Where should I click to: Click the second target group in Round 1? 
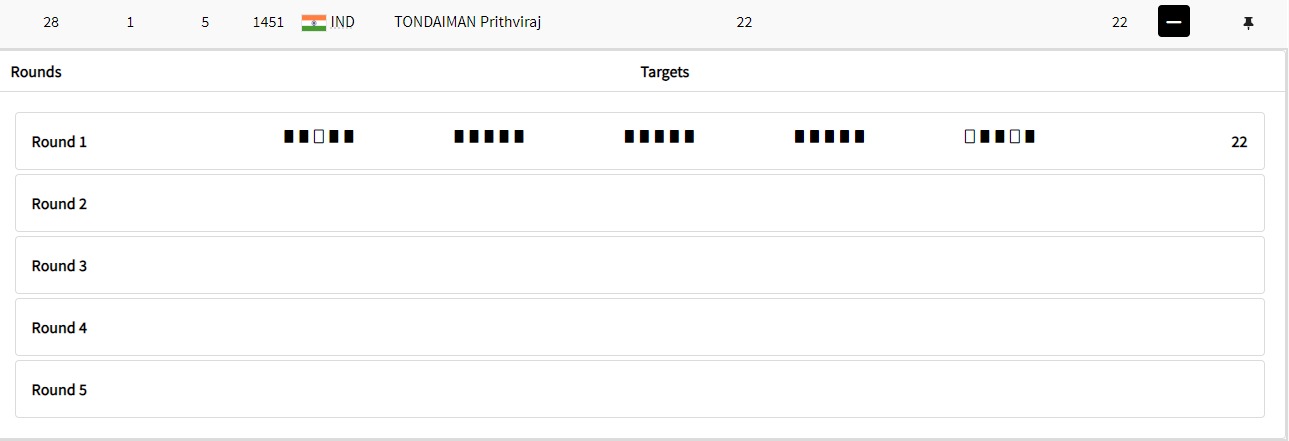coord(489,136)
